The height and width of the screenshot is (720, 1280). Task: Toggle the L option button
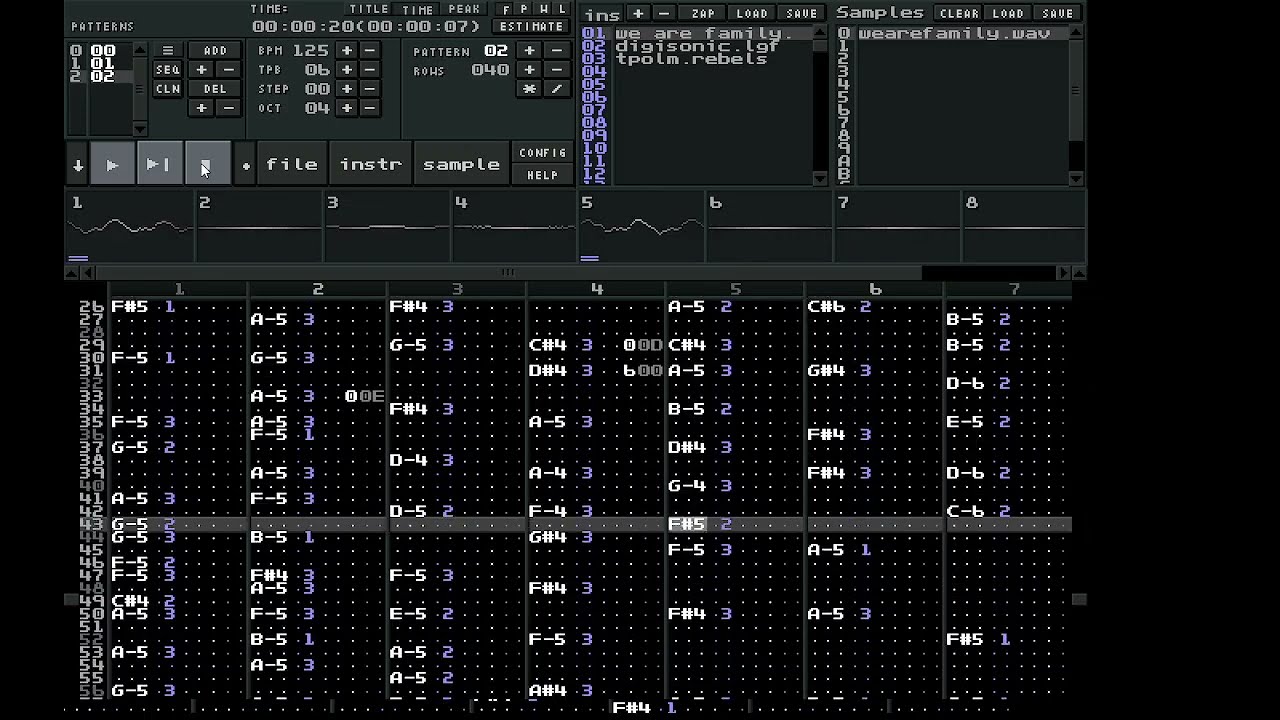562,9
